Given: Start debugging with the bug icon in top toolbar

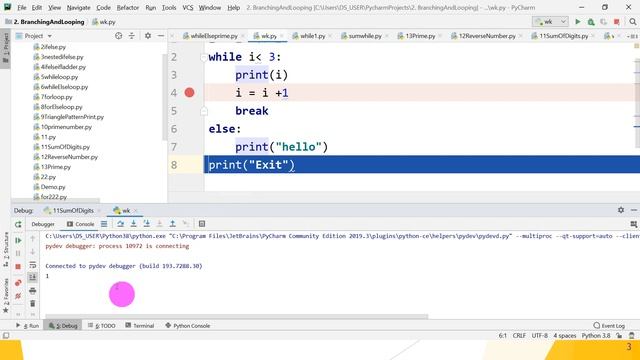Looking at the screenshot, I should [591, 22].
